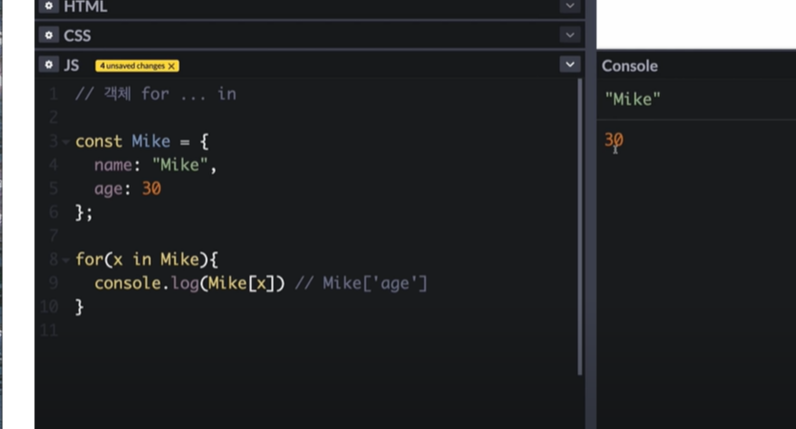Click the // Mike['age'] comment
This screenshot has height=429, width=796.
(x=361, y=283)
